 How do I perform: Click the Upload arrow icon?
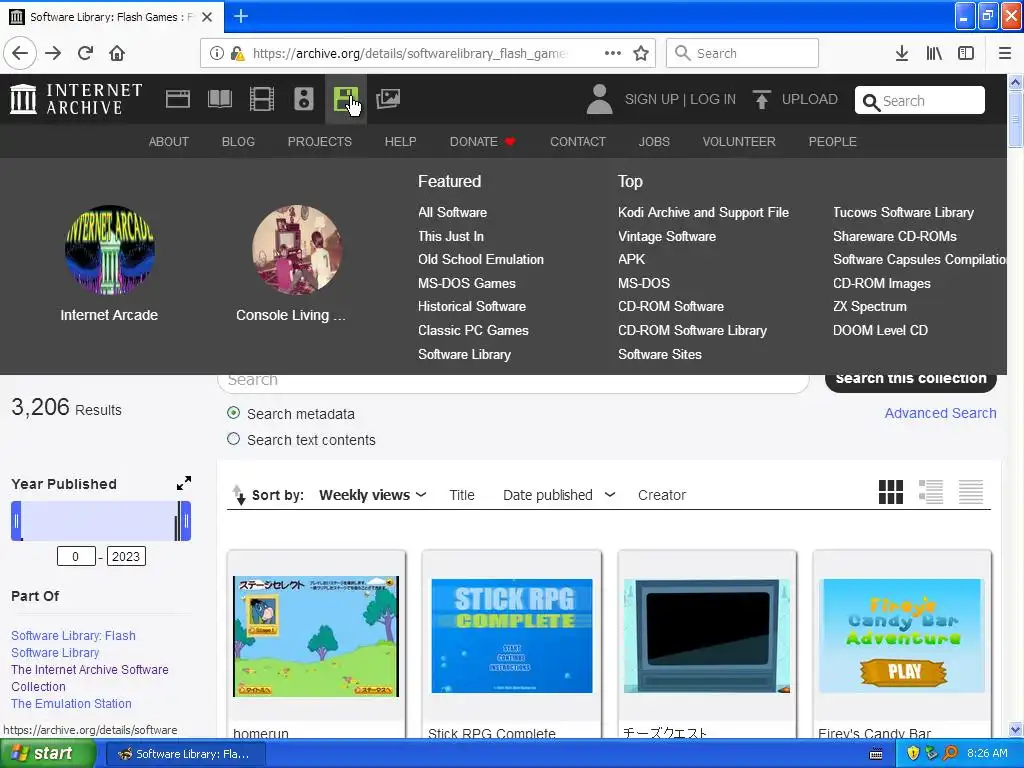[x=761, y=99]
